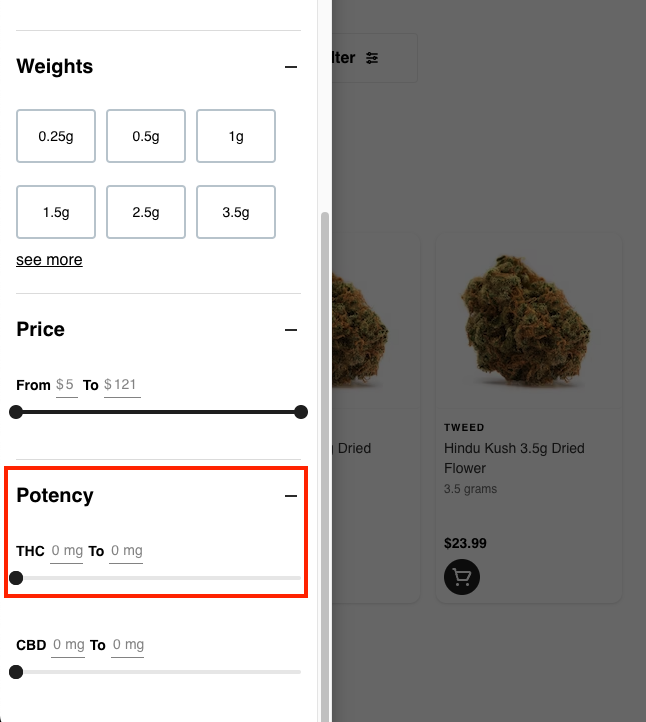
Task: Click the Price To input field
Action: point(121,385)
